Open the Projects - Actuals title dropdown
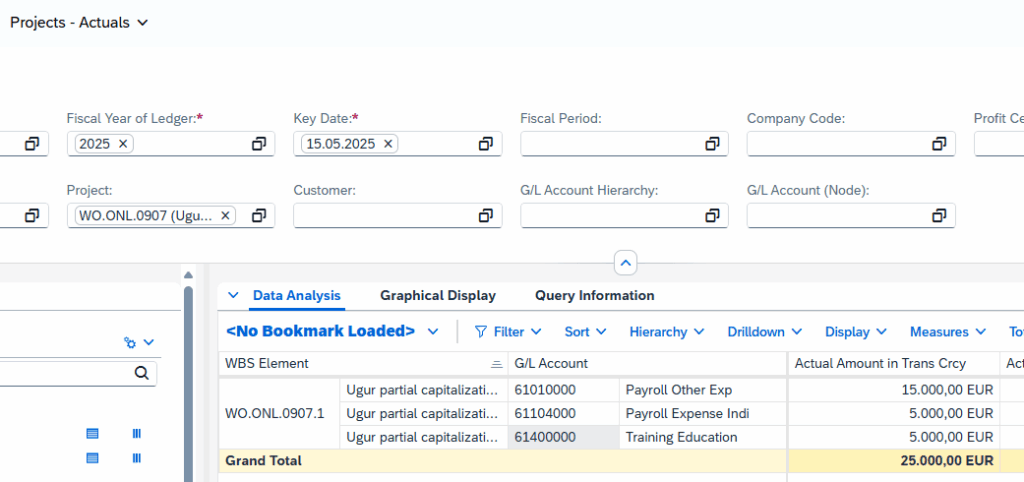 (142, 23)
